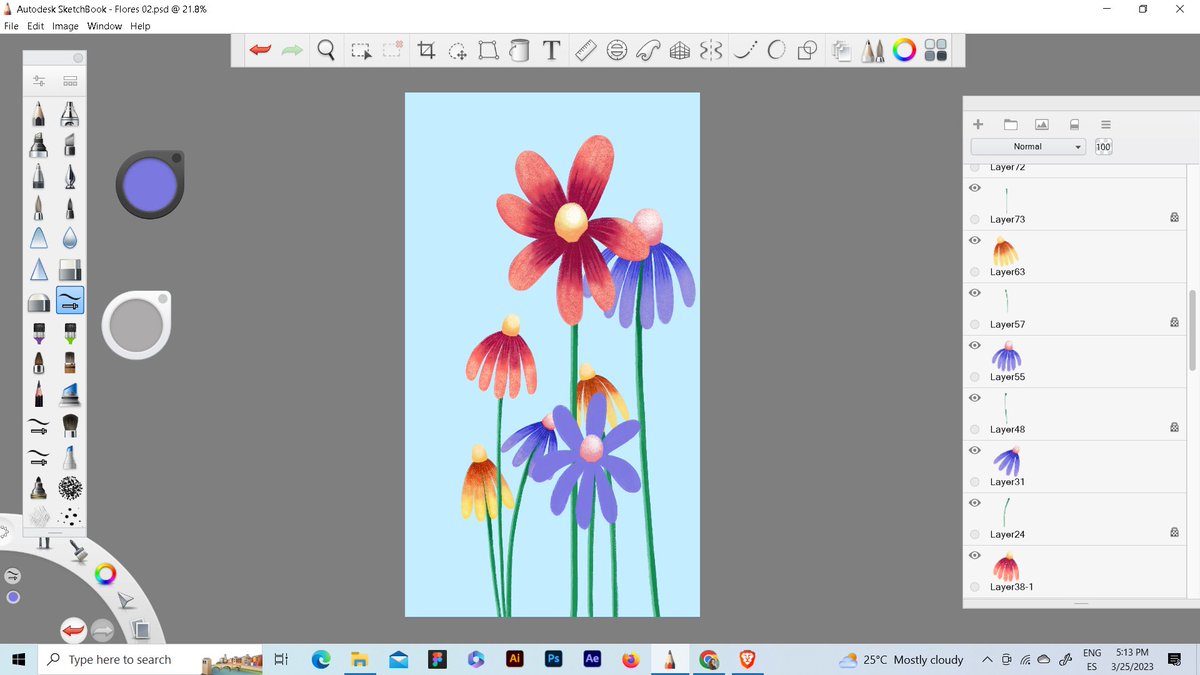Pick the hard eraser brush in the palette

tap(38, 301)
